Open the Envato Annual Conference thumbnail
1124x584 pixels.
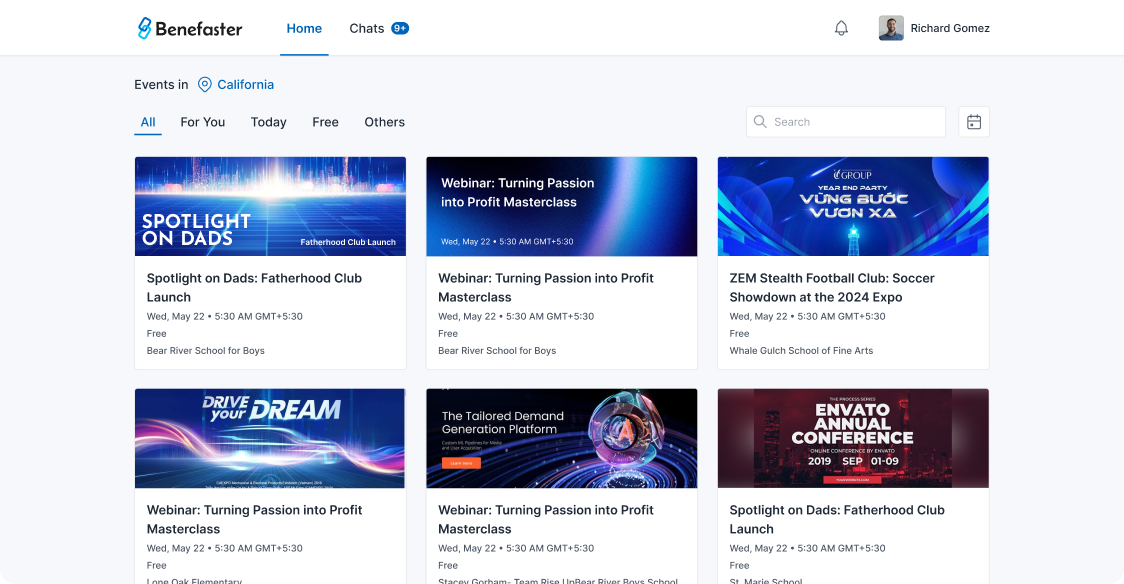coord(853,438)
